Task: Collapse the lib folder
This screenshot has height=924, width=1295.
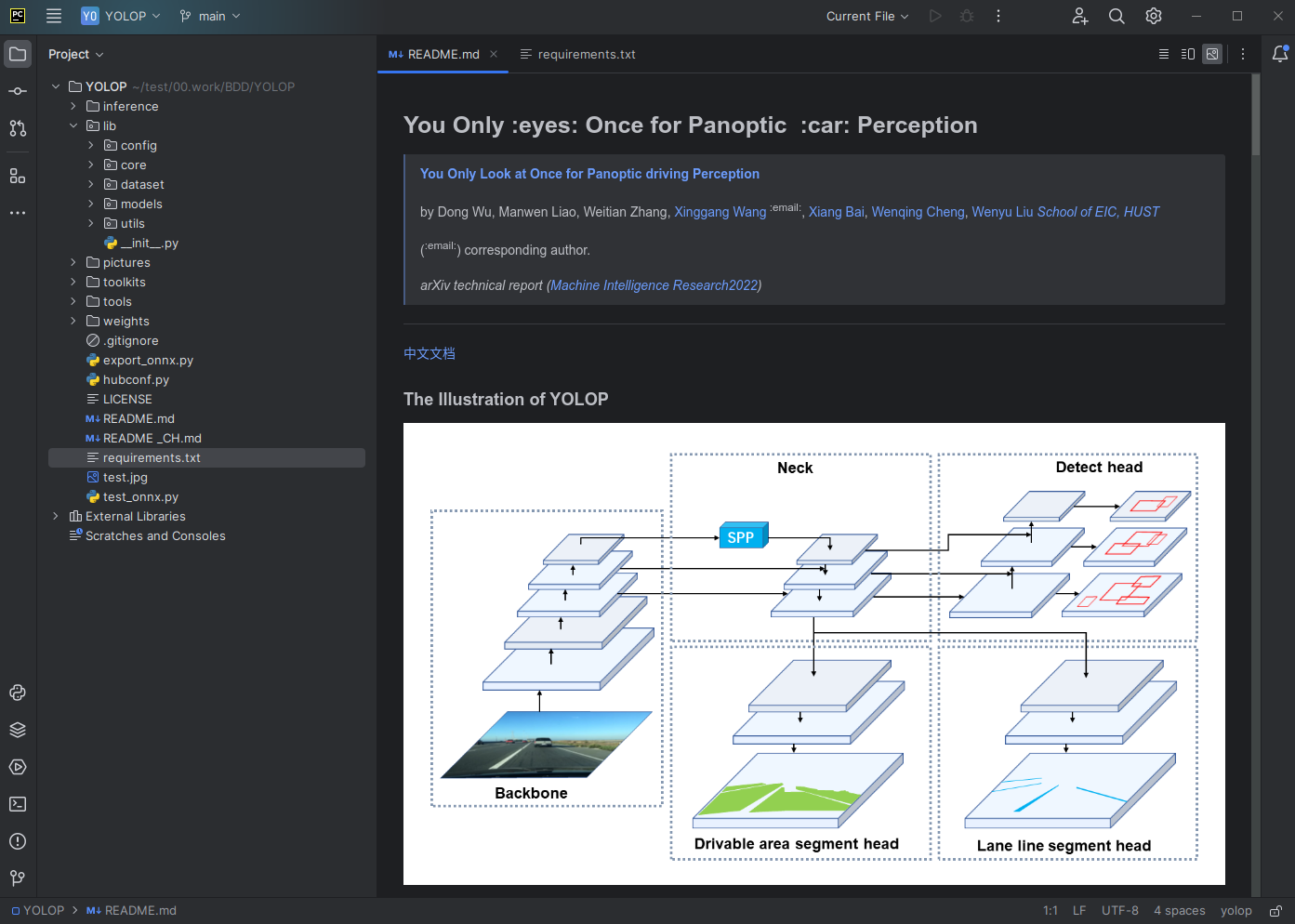Action: [x=73, y=125]
